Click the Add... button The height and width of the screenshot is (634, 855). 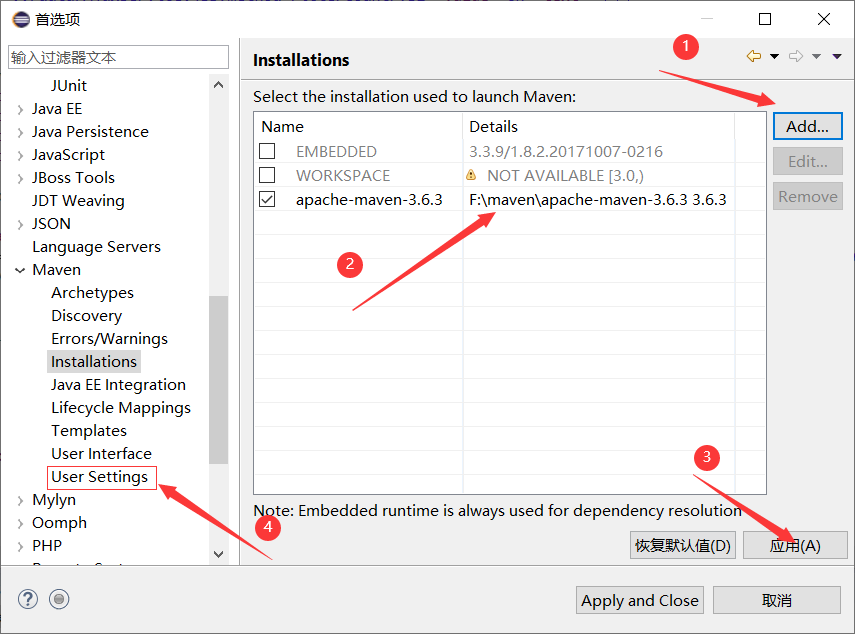point(807,126)
